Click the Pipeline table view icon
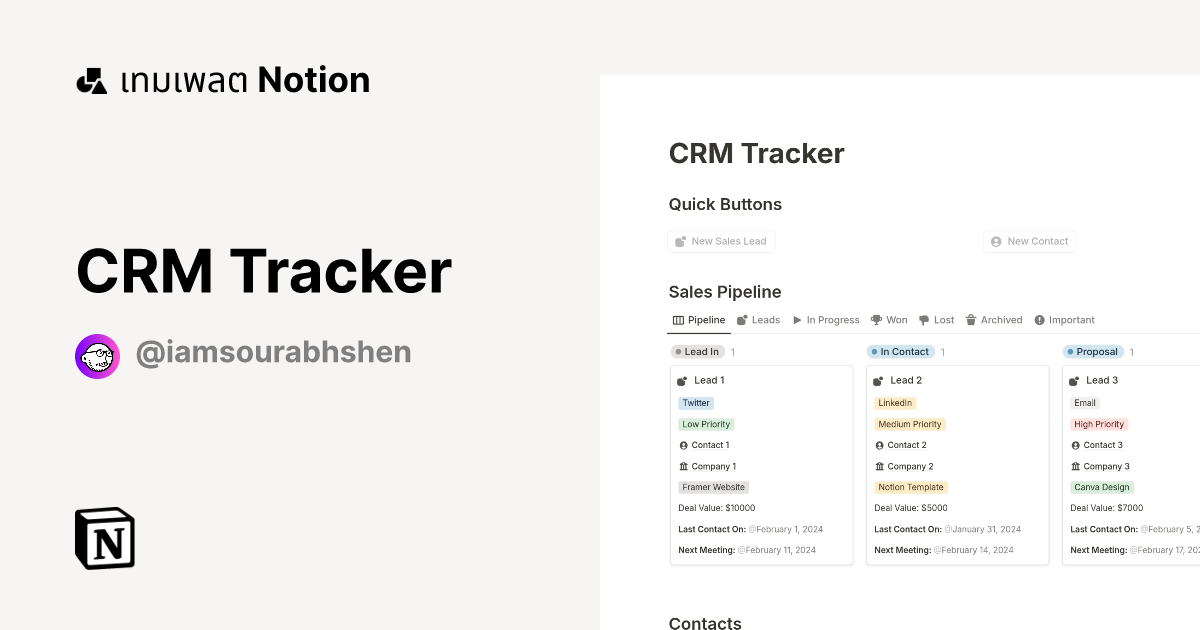Viewport: 1200px width, 630px height. (676, 319)
